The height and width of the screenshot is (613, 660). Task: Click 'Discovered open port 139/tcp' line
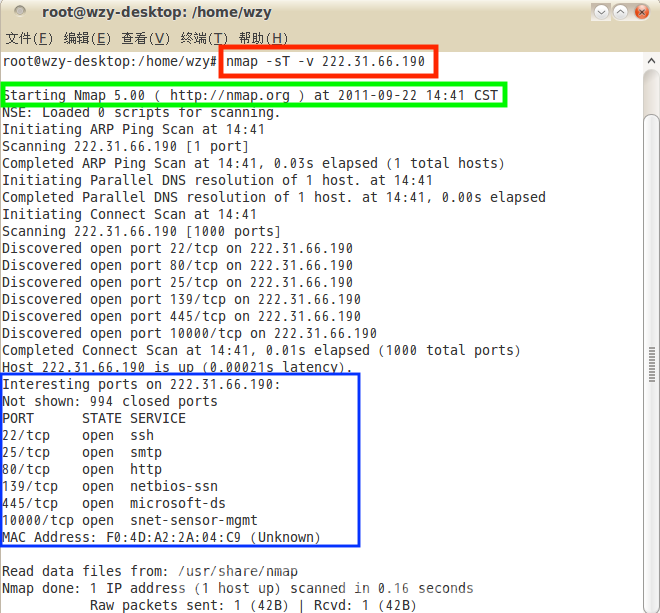181,299
